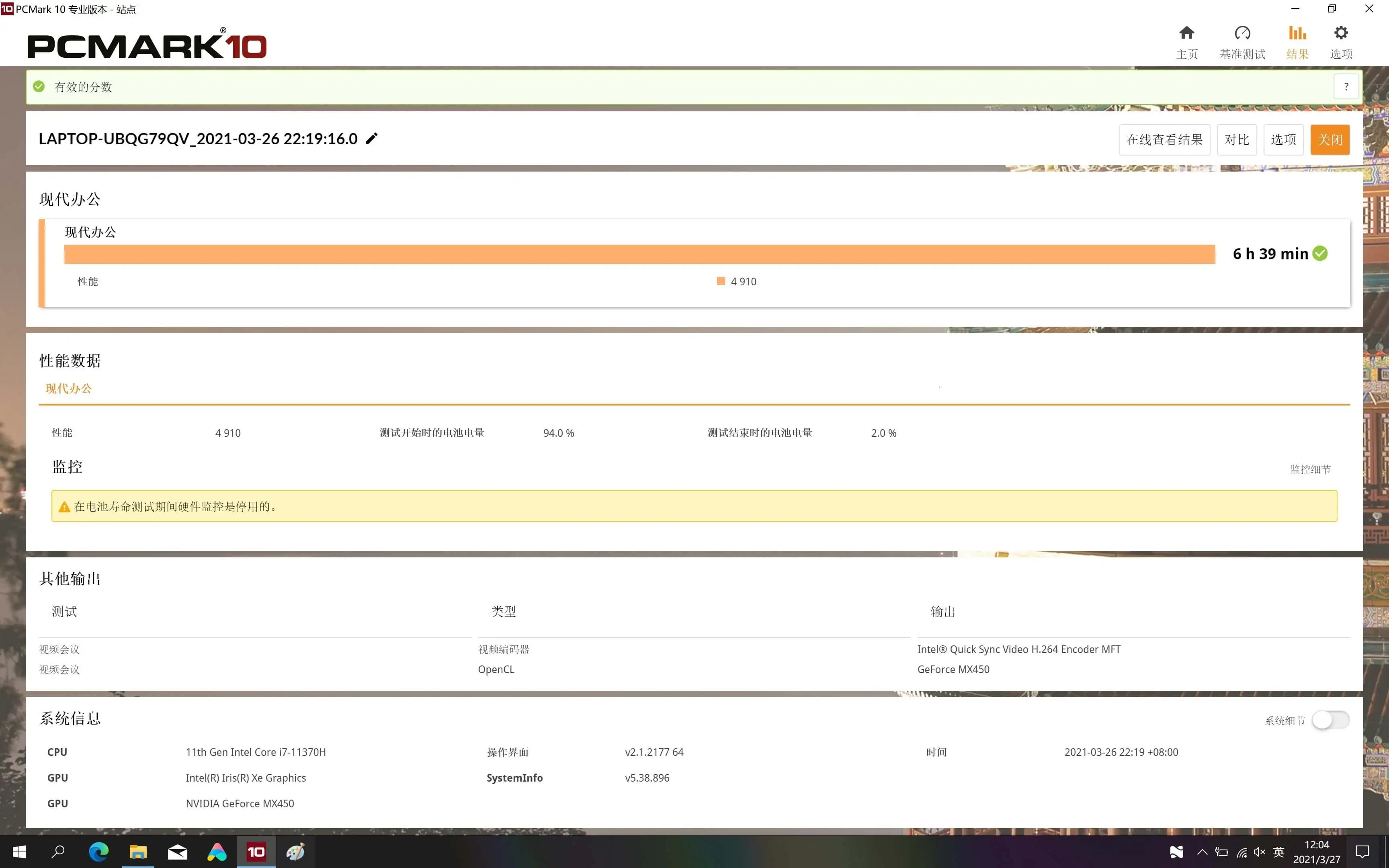
Task: Click Intel(R) Iris(R) Xe Graphics entry
Action: 246,778
